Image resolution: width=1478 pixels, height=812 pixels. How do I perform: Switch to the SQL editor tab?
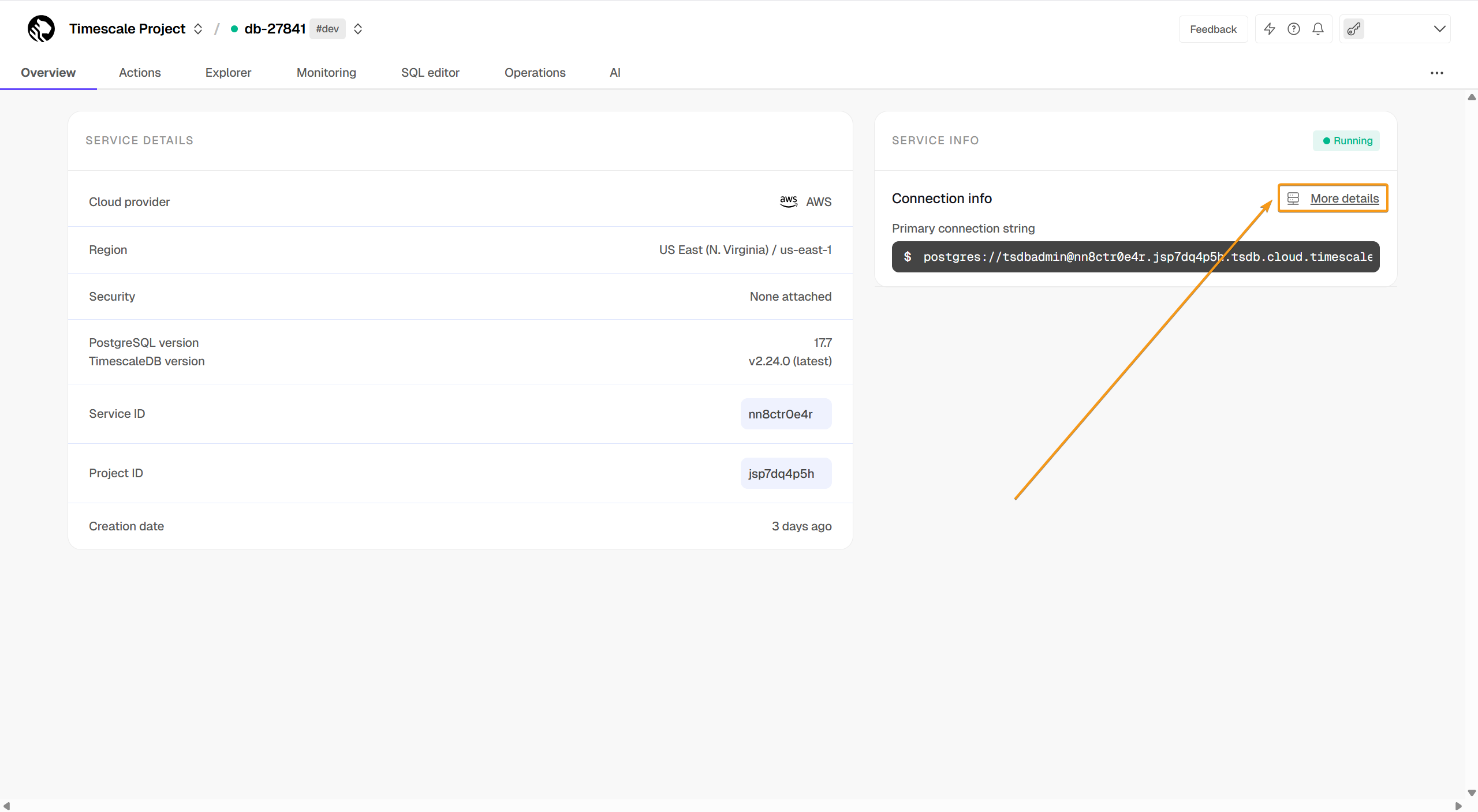click(430, 73)
